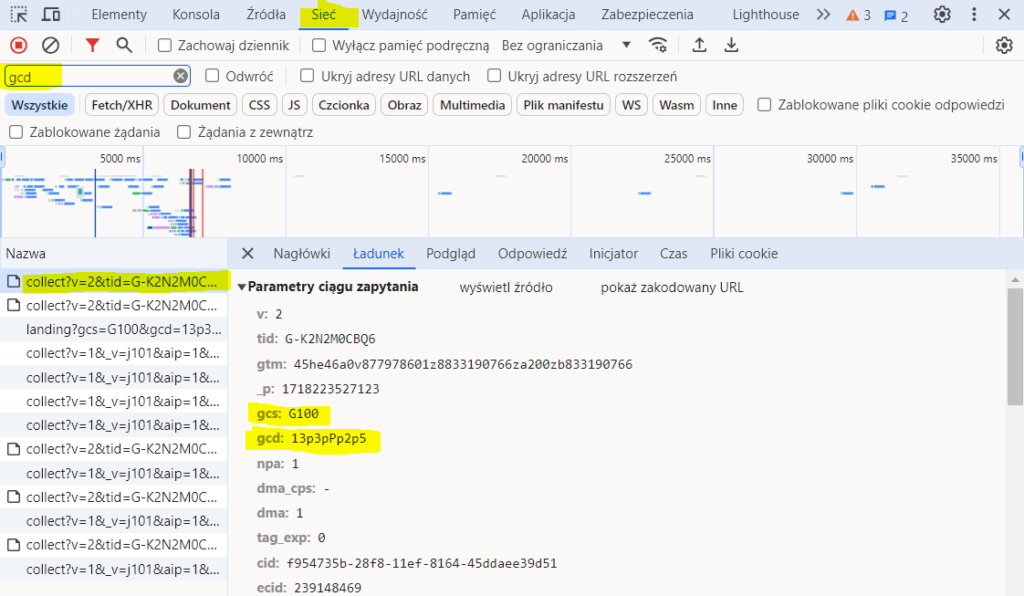Open Czas request tab
Viewport: 1024px width, 596px height.
pyautogui.click(x=673, y=253)
